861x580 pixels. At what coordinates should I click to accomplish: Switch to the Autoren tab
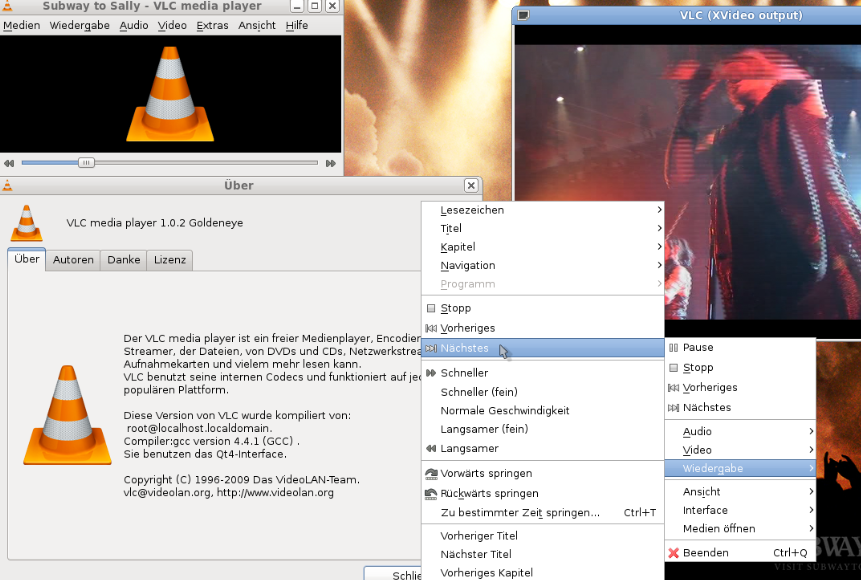tap(73, 260)
